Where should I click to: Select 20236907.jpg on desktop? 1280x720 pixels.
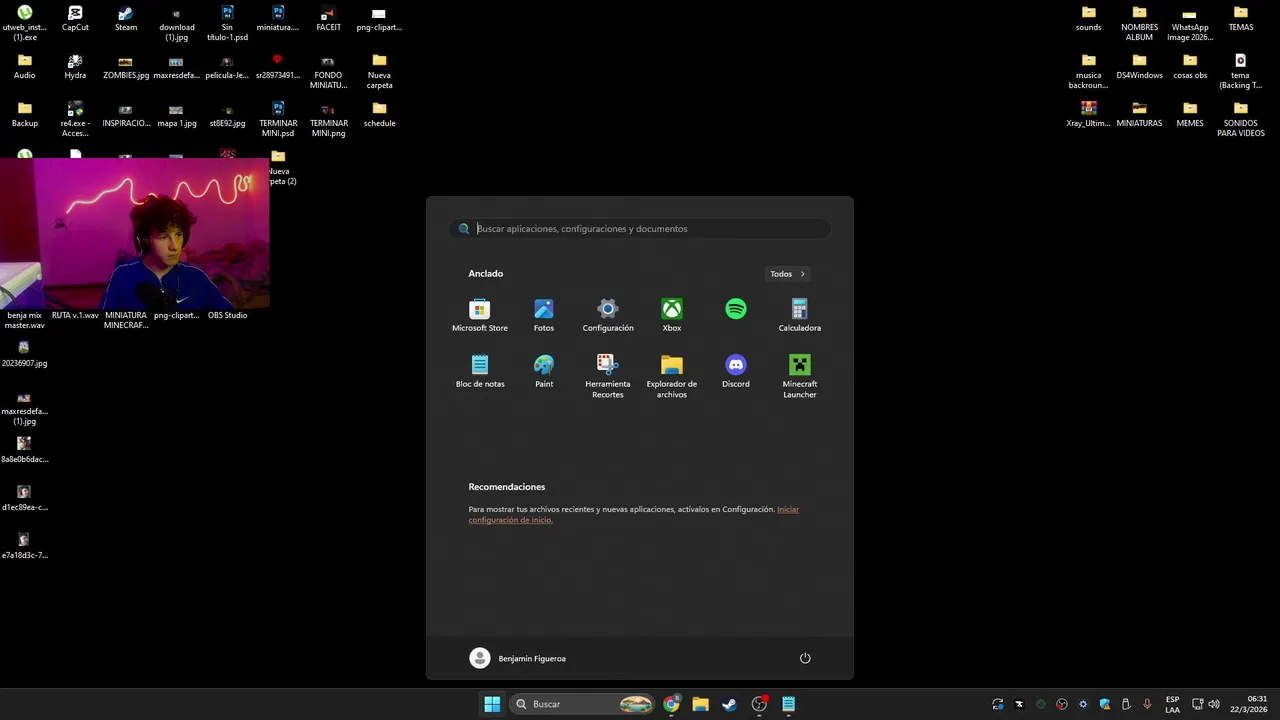tap(25, 354)
